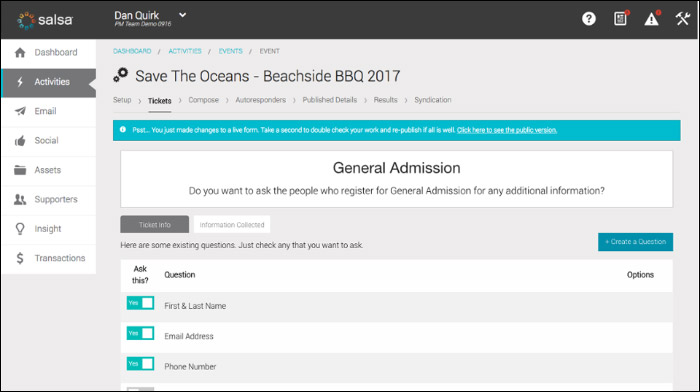Viewport: 700px width, 392px height.
Task: Click the DASHBOARD breadcrumb link
Action: tap(132, 51)
